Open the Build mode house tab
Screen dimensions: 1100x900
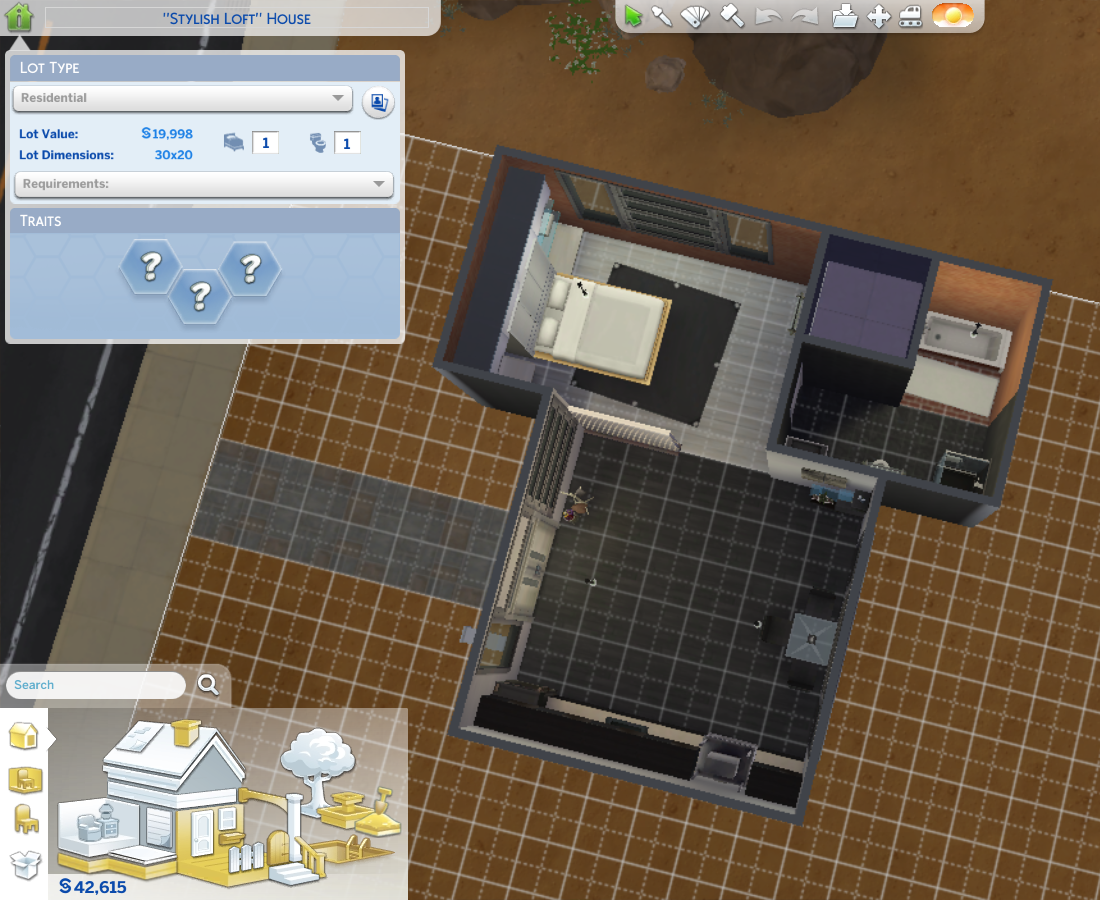point(23,736)
